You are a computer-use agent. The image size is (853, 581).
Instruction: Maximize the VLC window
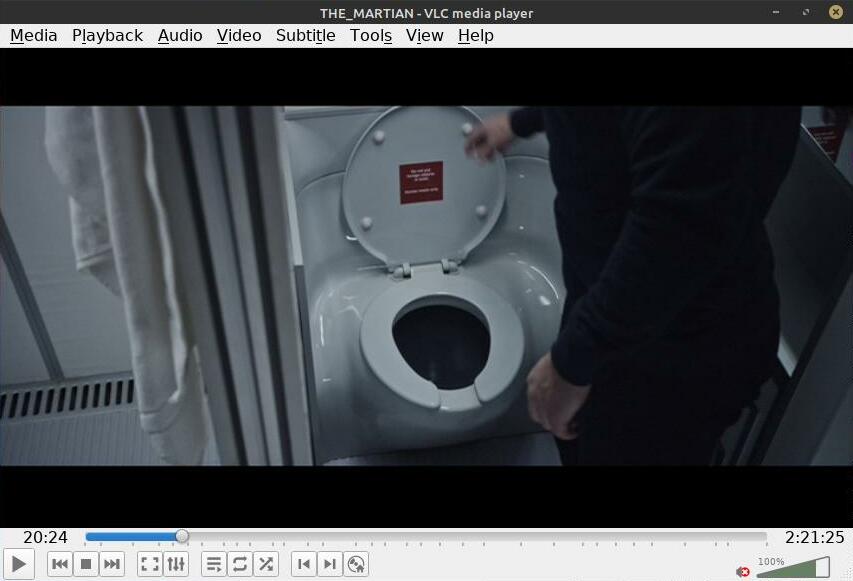tap(806, 12)
